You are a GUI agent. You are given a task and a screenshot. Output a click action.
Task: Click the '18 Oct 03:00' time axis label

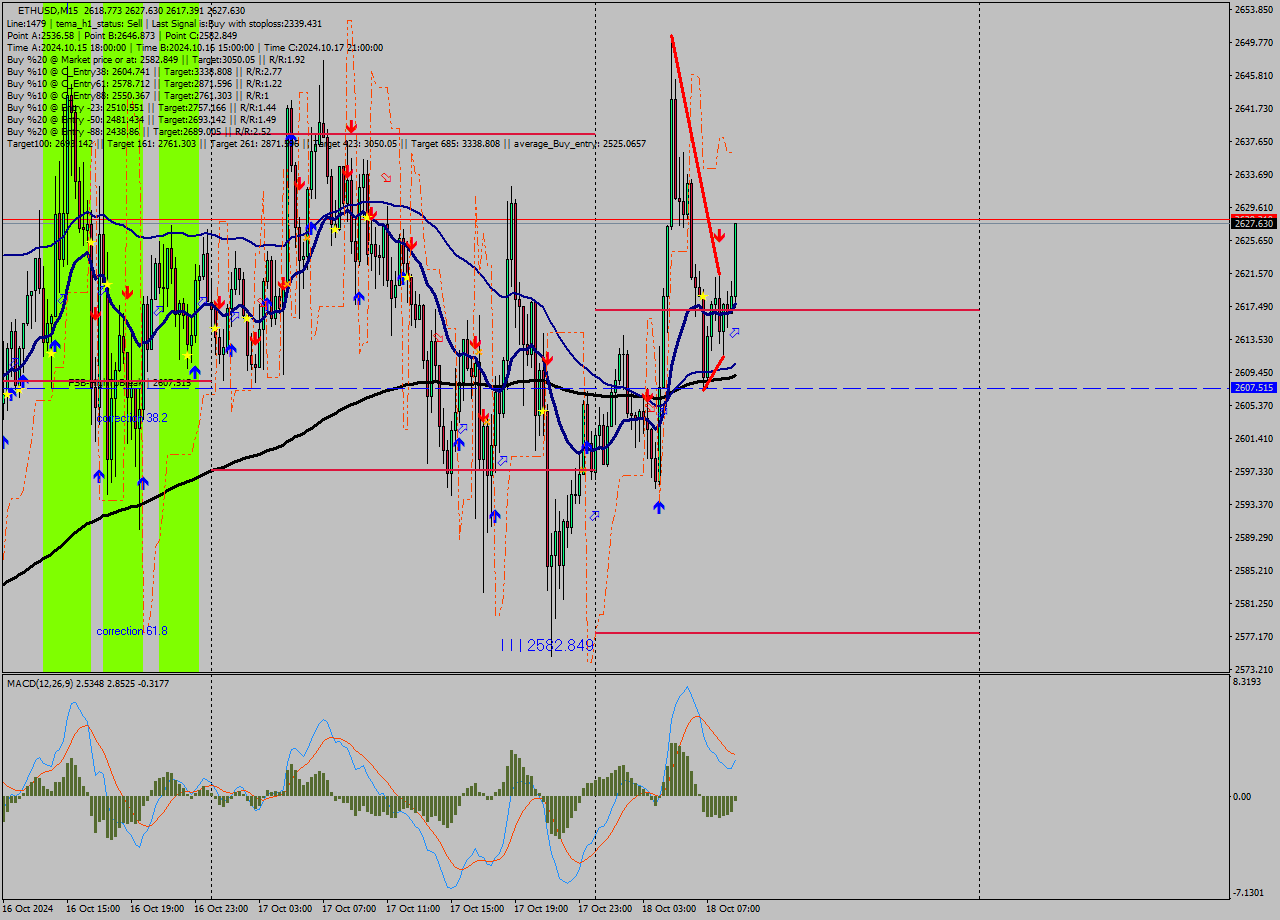point(669,909)
